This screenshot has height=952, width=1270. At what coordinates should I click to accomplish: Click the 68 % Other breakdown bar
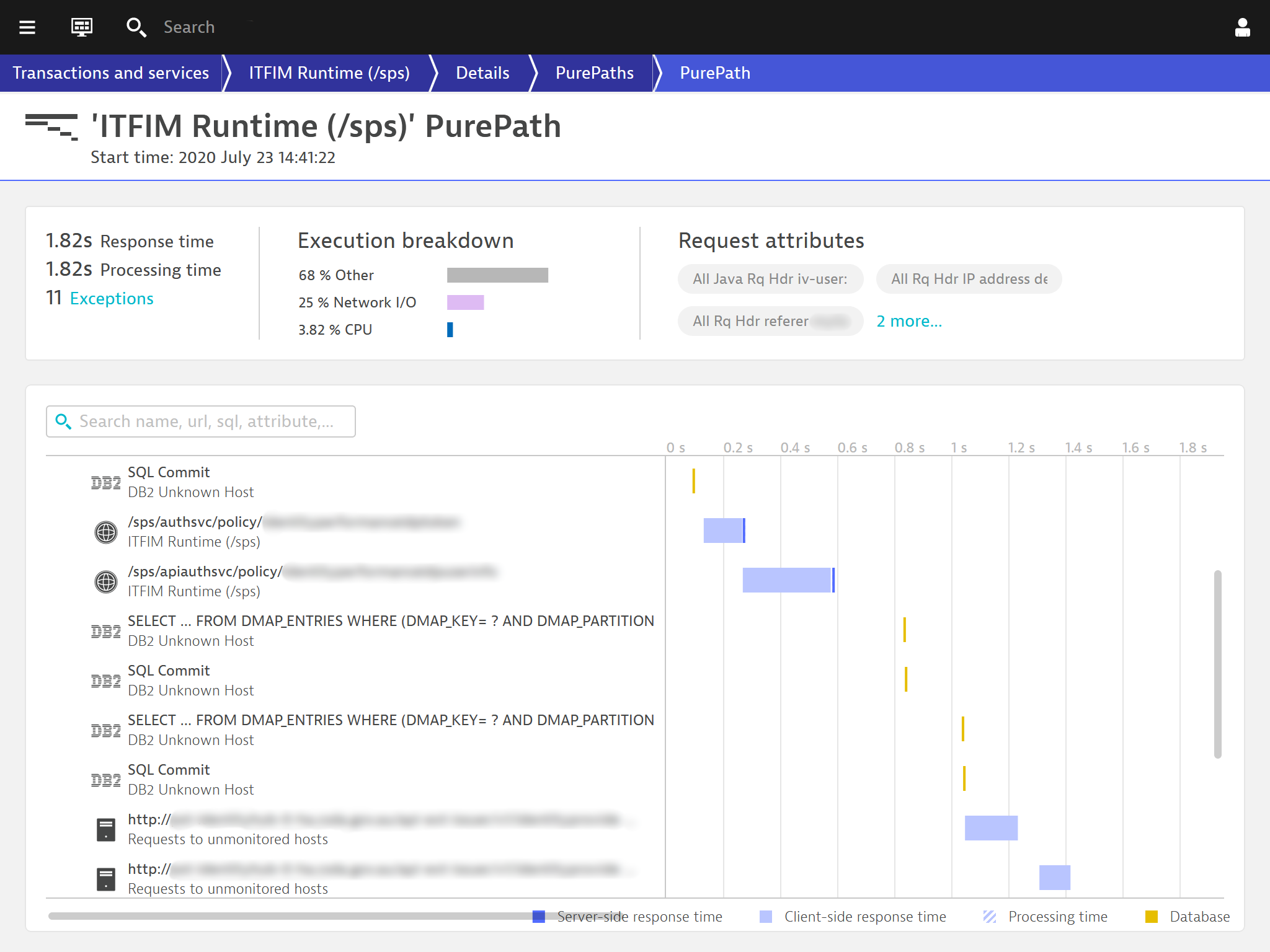tap(497, 275)
